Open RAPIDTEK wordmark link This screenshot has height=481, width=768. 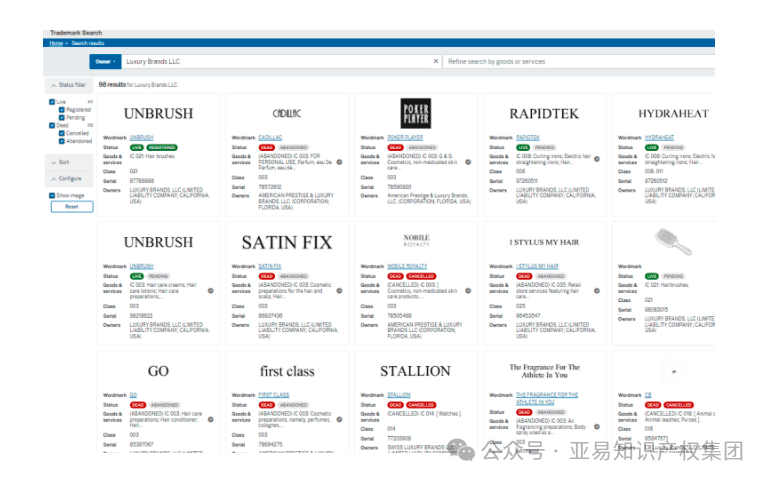[x=528, y=138]
